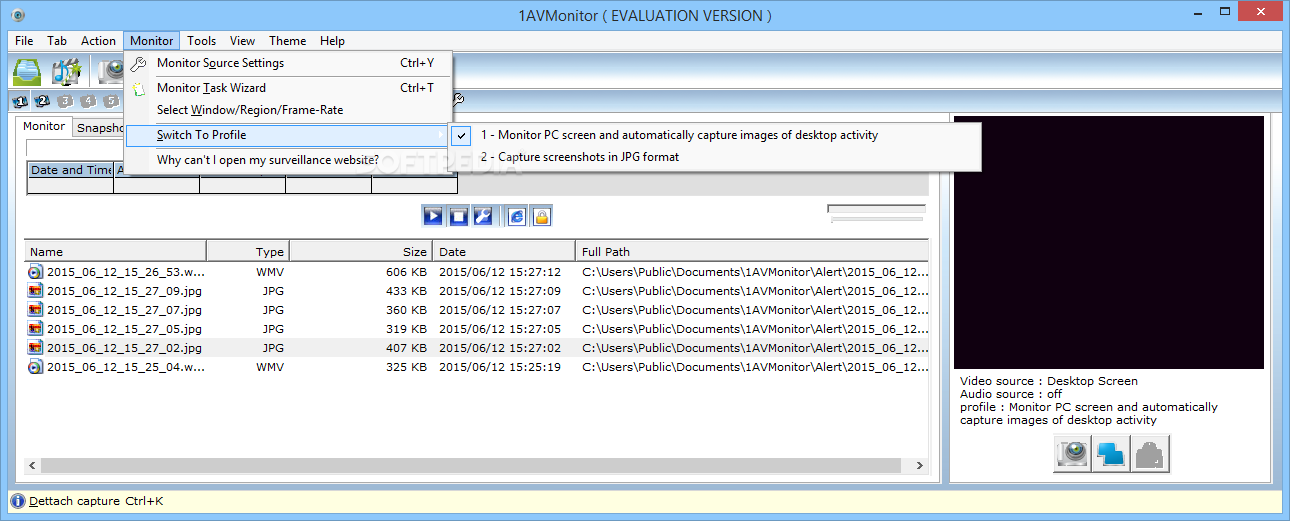Click left arrow of horizontal scrollbar
Image resolution: width=1290 pixels, height=521 pixels.
click(32, 466)
